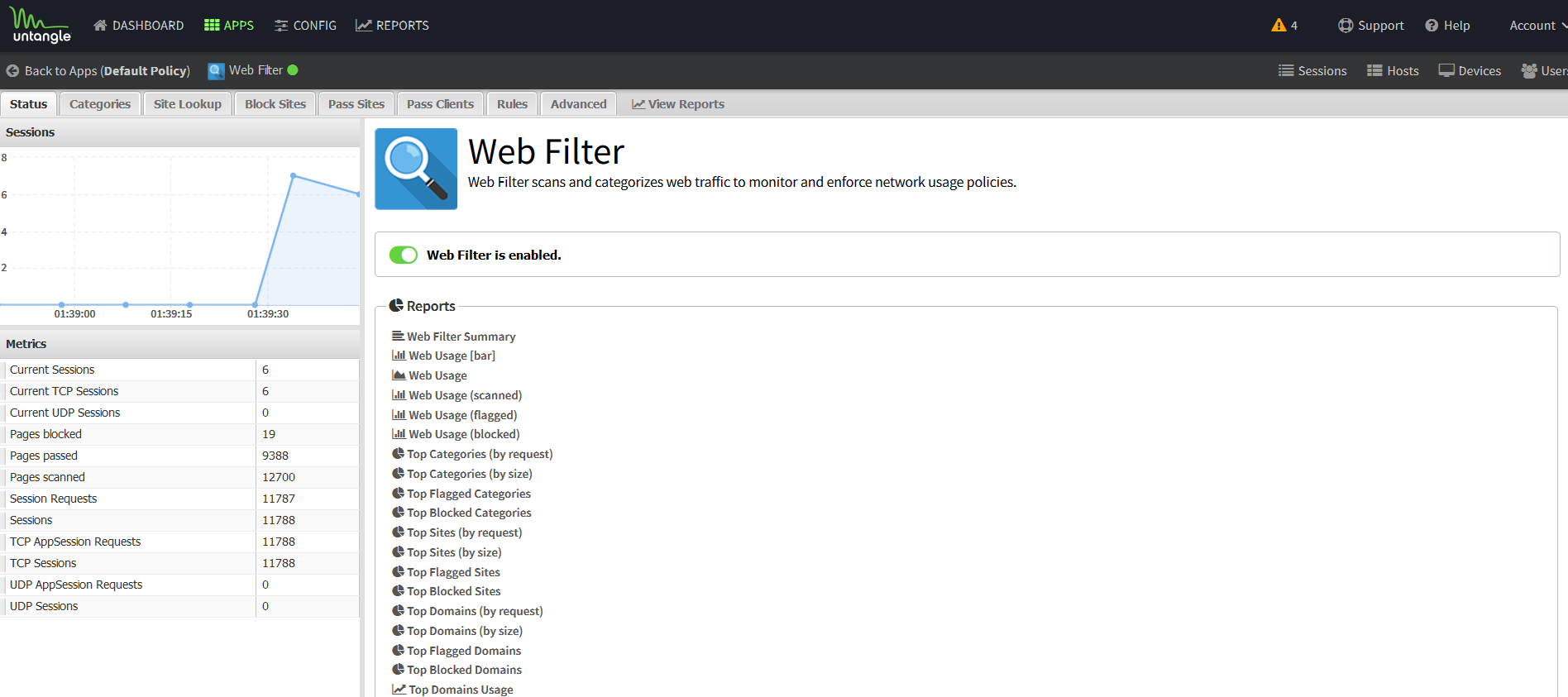Open the Web Filter Summary report
The image size is (1568, 697).
tap(461, 337)
